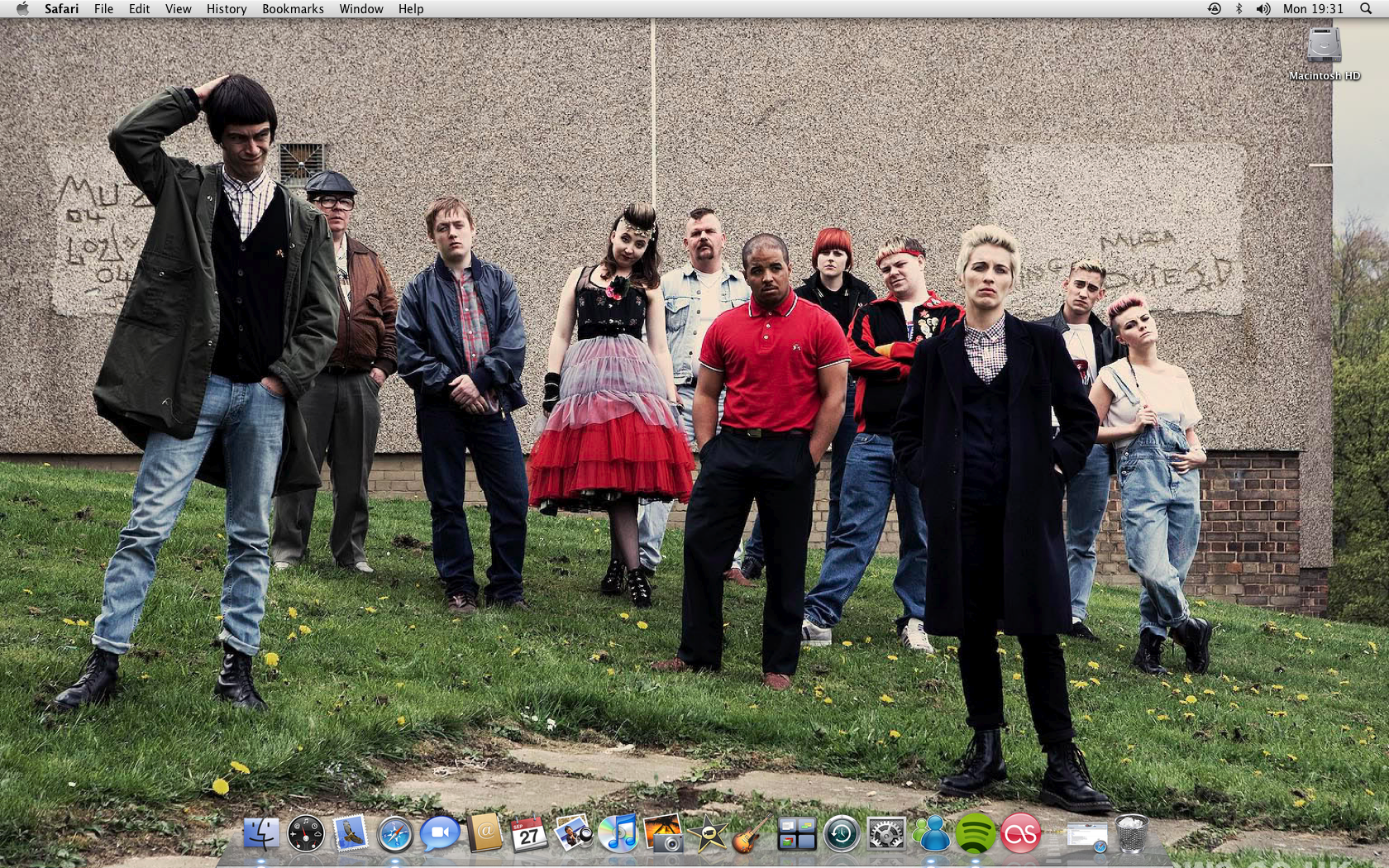Open the Apple menu
This screenshot has height=868, width=1389.
click(22, 9)
